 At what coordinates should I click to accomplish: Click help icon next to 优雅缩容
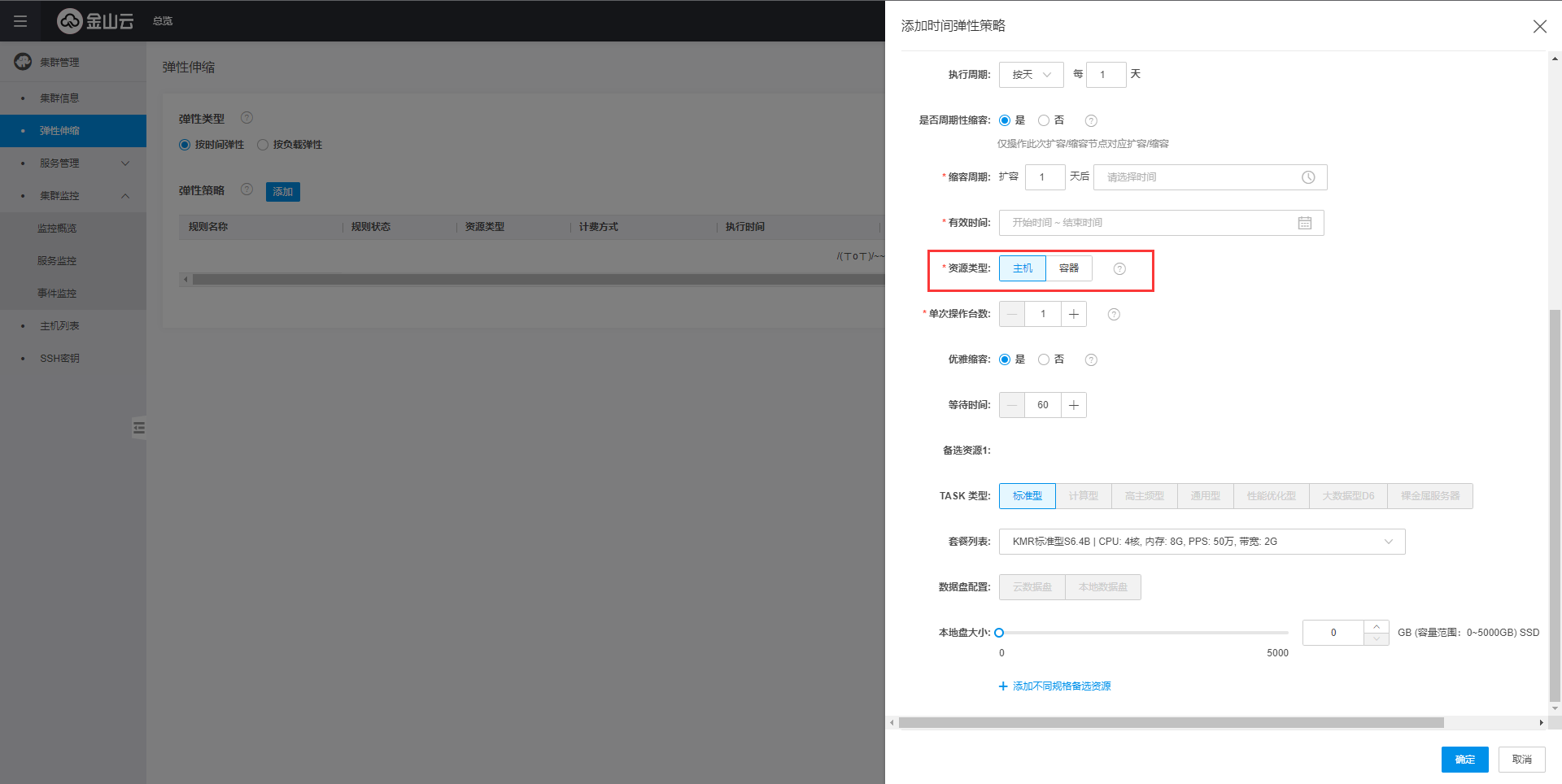1091,360
